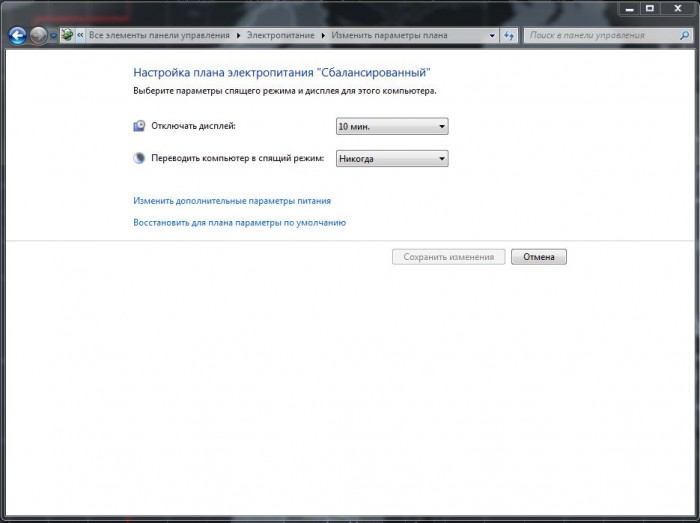Viewport: 700px width, 523px height.
Task: Click the magnifier search icon
Action: click(684, 35)
